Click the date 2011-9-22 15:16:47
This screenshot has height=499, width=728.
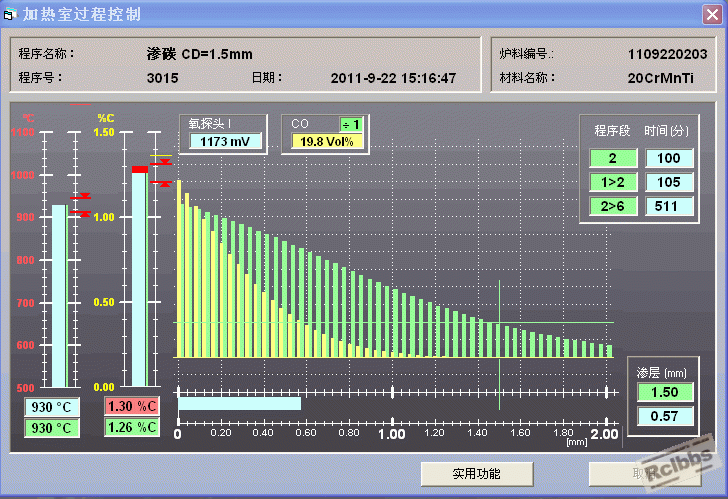393,78
